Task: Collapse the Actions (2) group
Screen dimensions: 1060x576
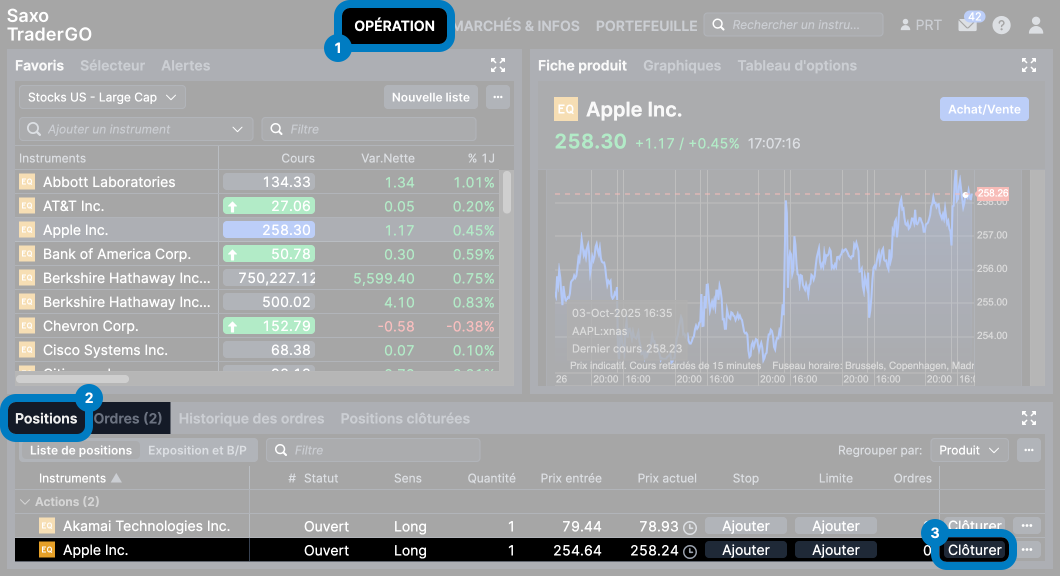Action: pos(25,502)
